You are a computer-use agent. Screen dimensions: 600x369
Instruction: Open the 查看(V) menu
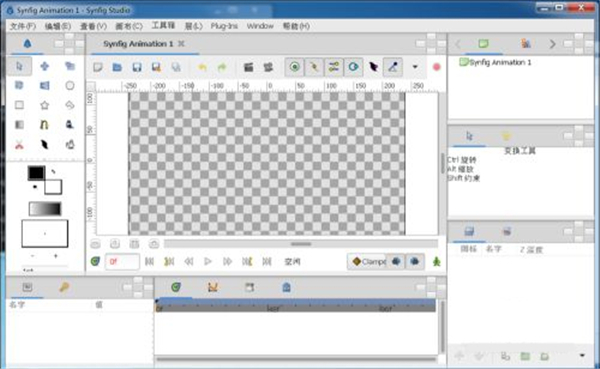pyautogui.click(x=93, y=26)
